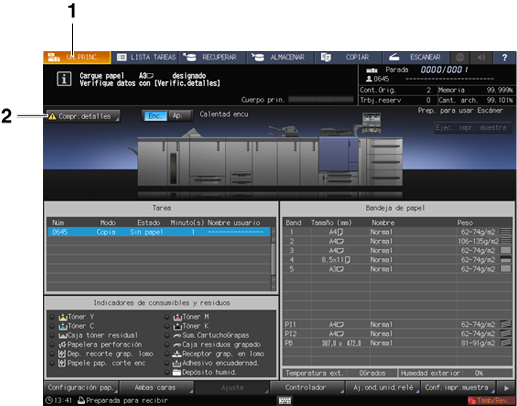
Task: Open Configuración pap. settings
Action: (81, 388)
